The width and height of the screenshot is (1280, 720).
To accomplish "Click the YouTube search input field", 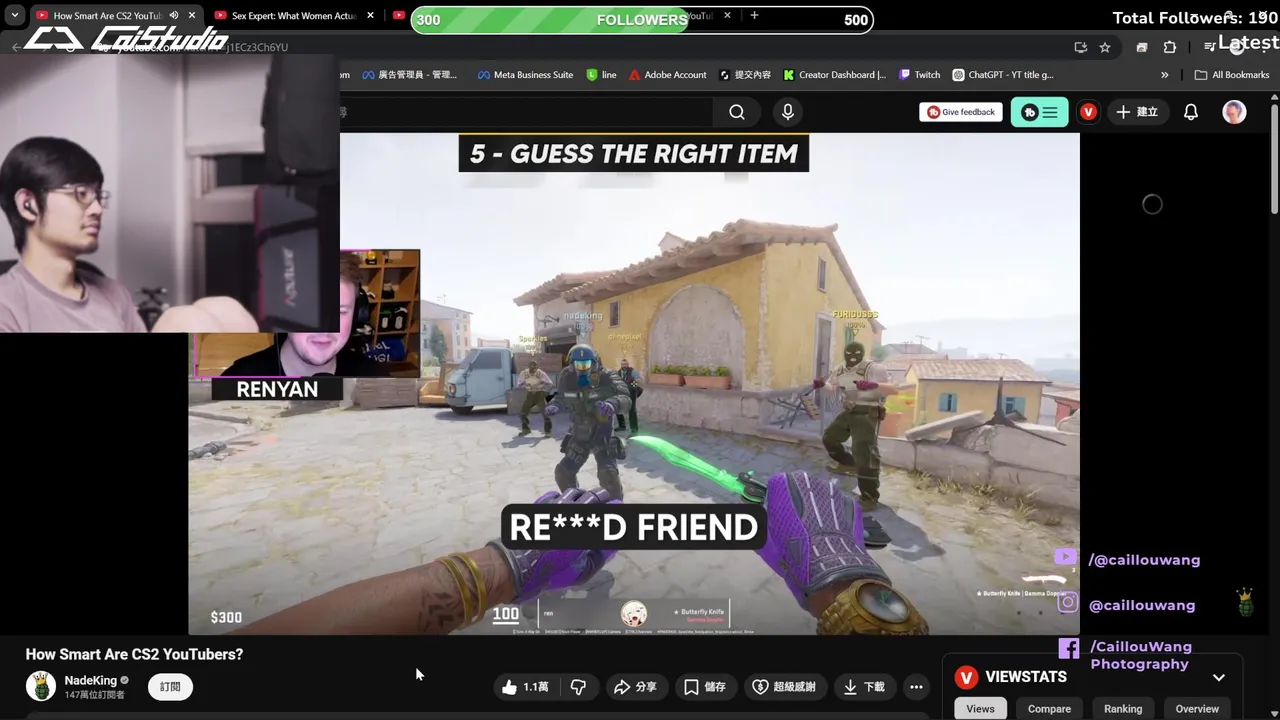I will tap(525, 112).
